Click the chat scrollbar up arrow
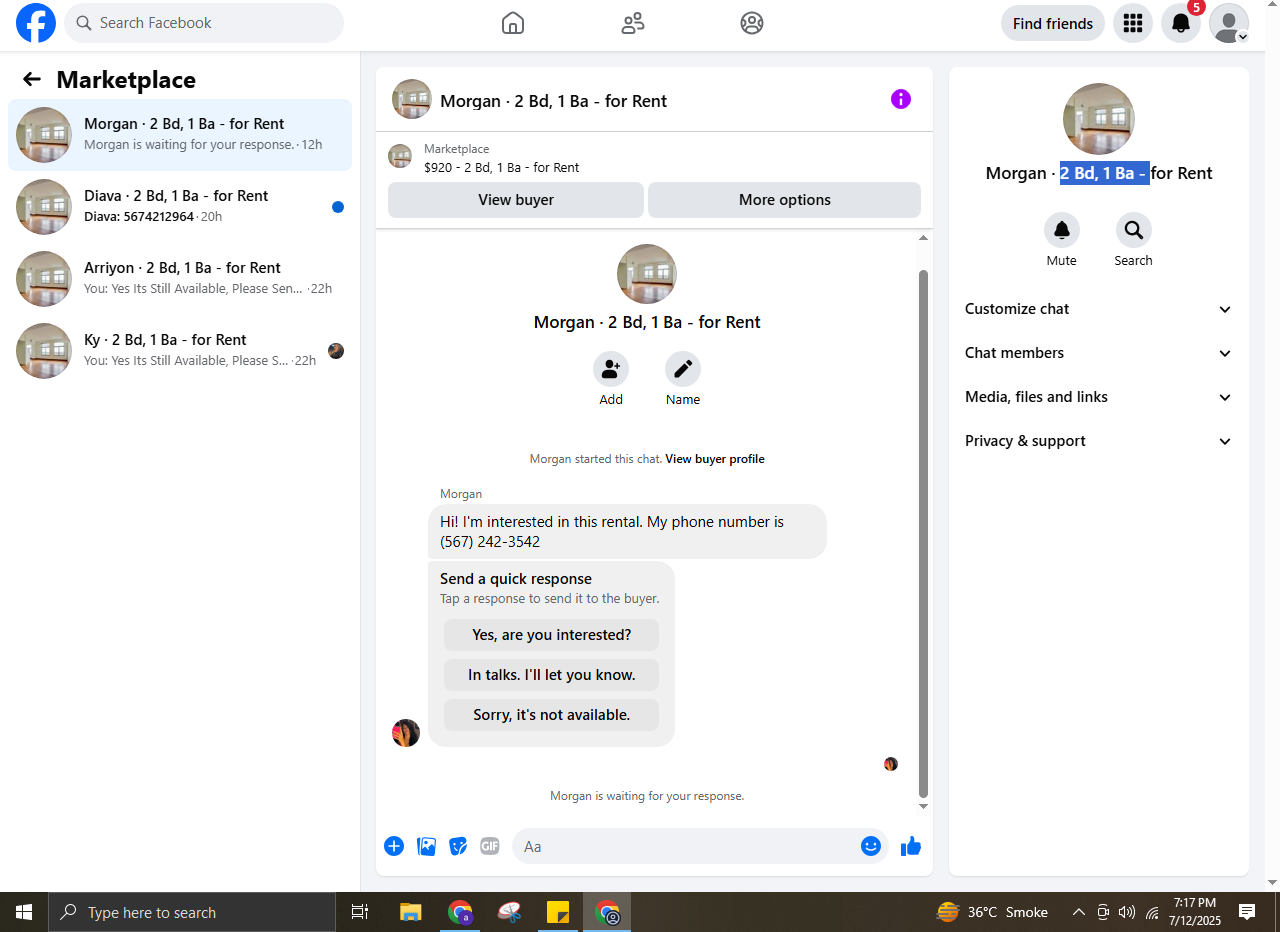Viewport: 1280px width, 932px height. pos(924,238)
